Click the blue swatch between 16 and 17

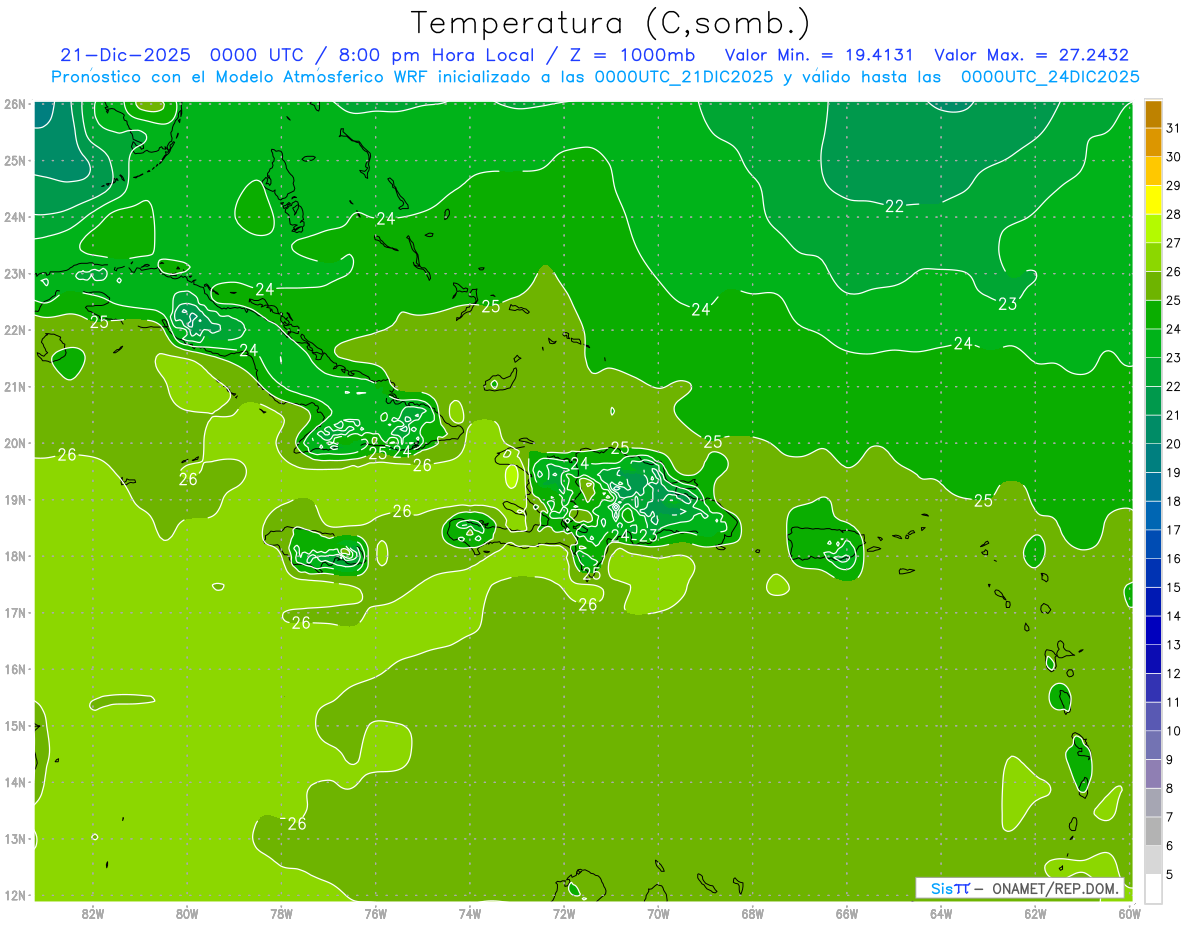tap(1153, 544)
